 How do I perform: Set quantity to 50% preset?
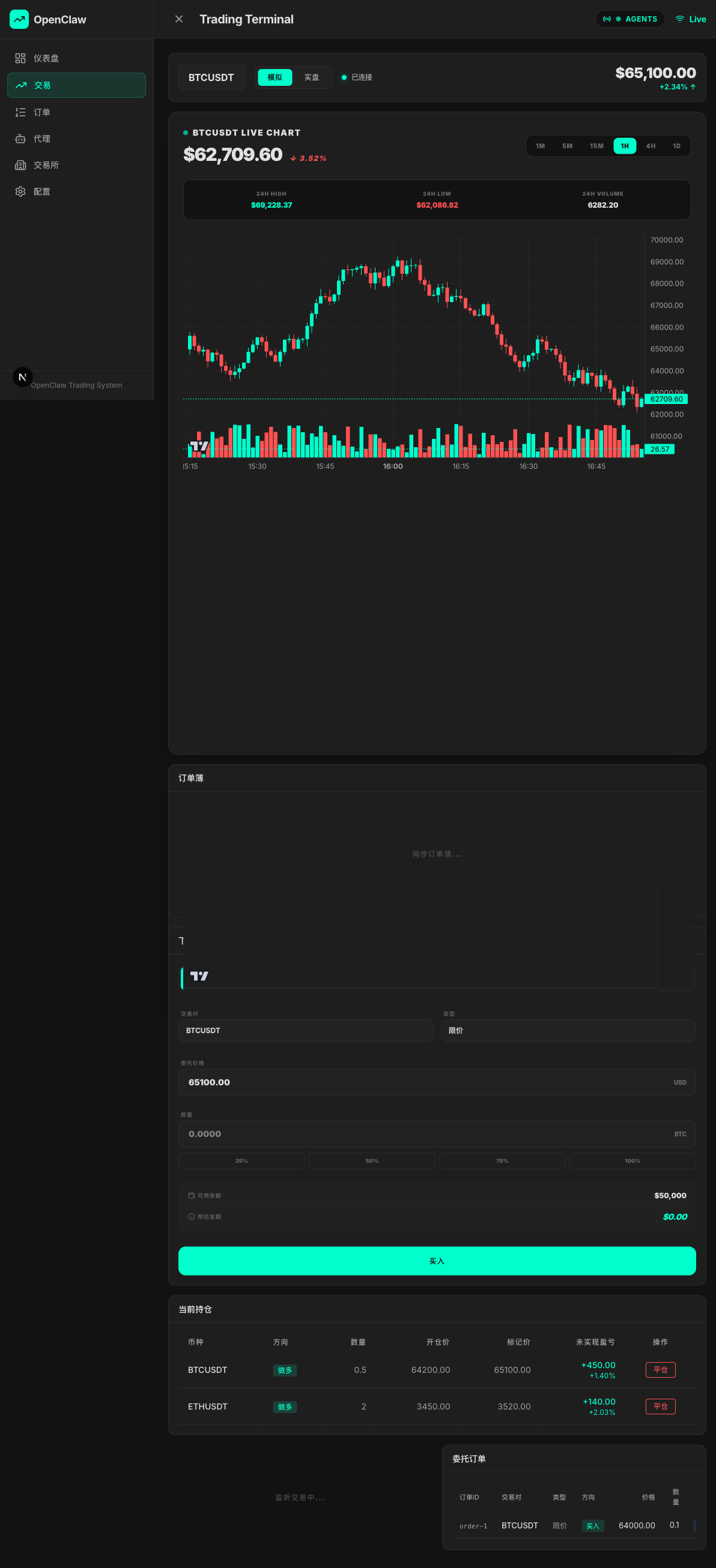click(371, 1161)
